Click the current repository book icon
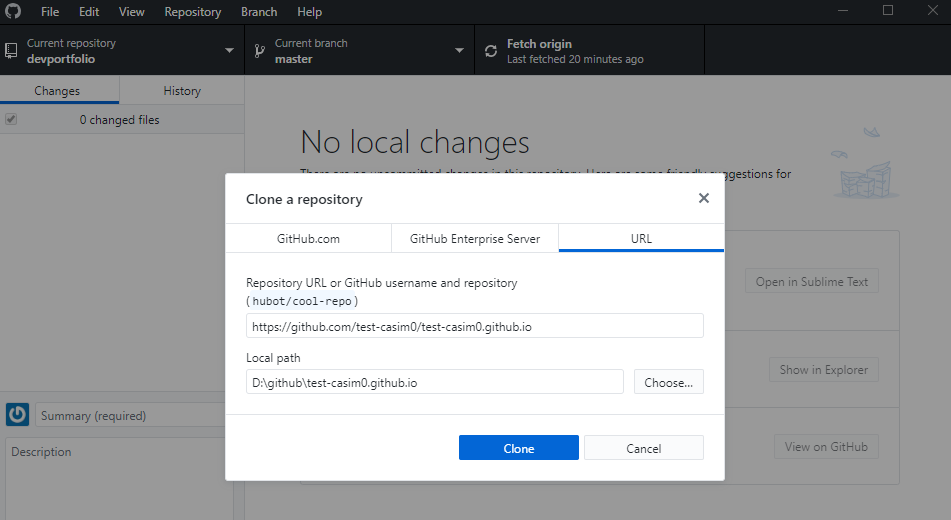The height and width of the screenshot is (520, 951). [12, 50]
